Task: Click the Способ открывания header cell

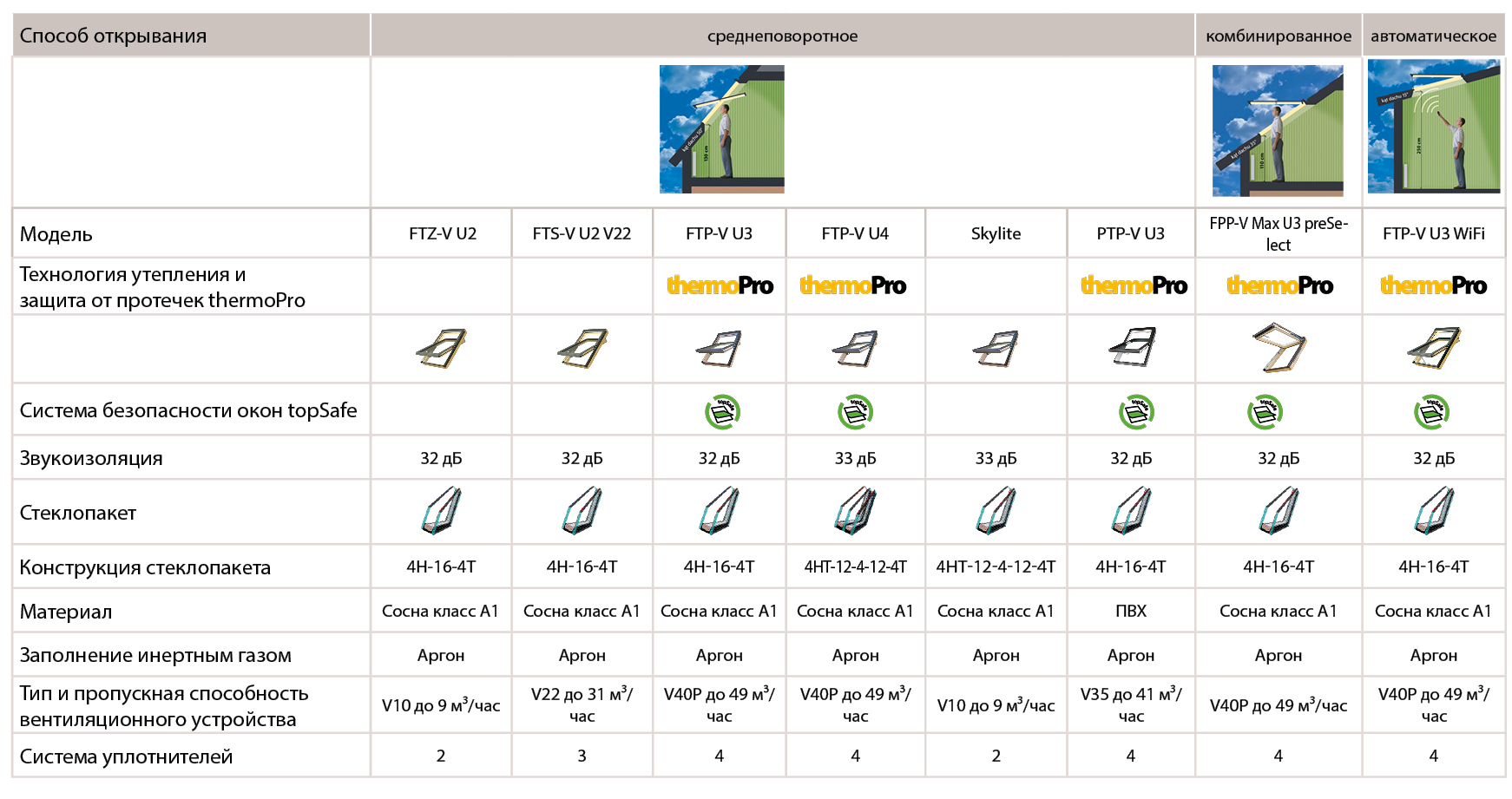Action: [113, 36]
